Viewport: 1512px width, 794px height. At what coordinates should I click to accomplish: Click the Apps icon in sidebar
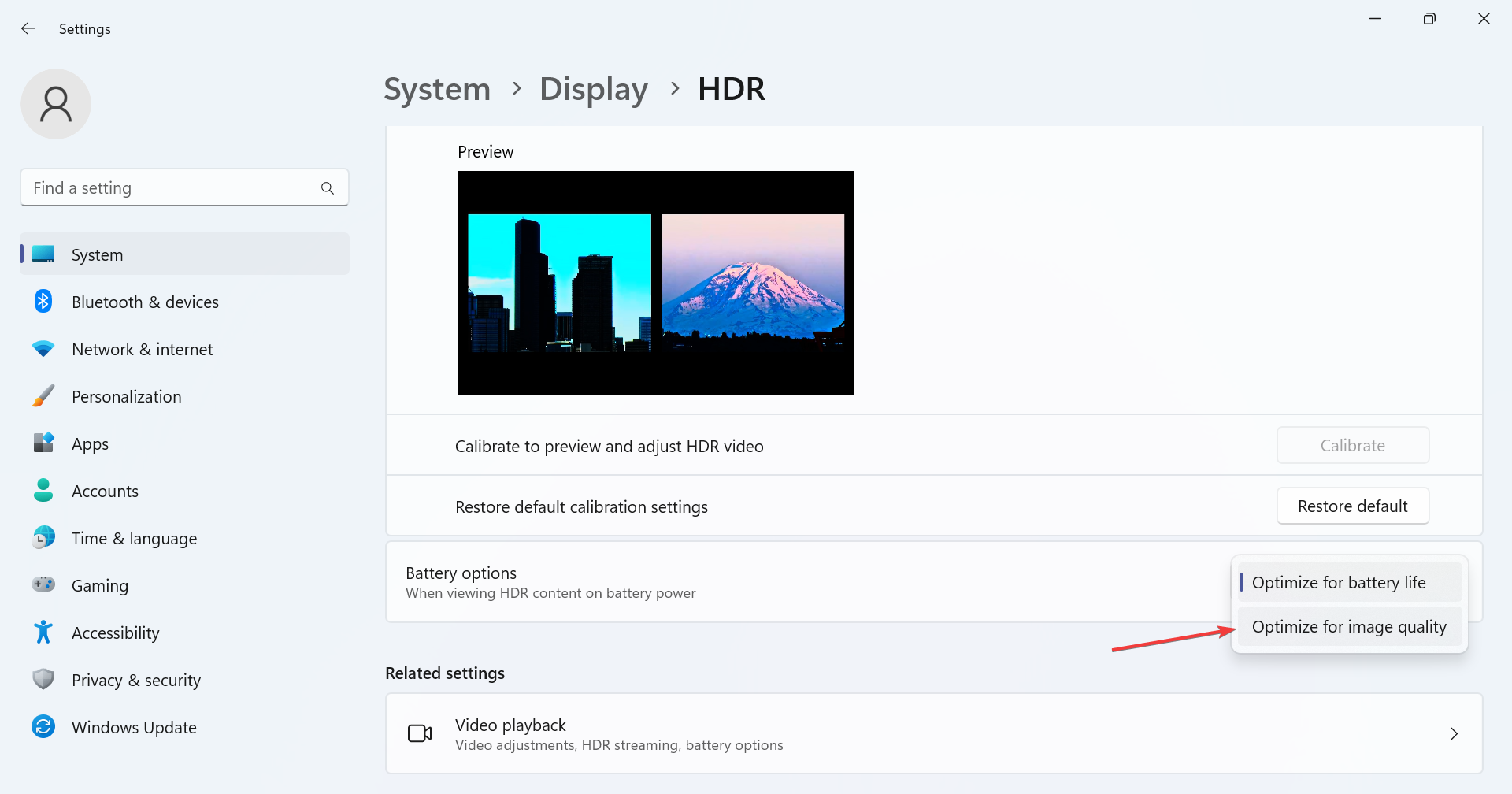tap(43, 443)
